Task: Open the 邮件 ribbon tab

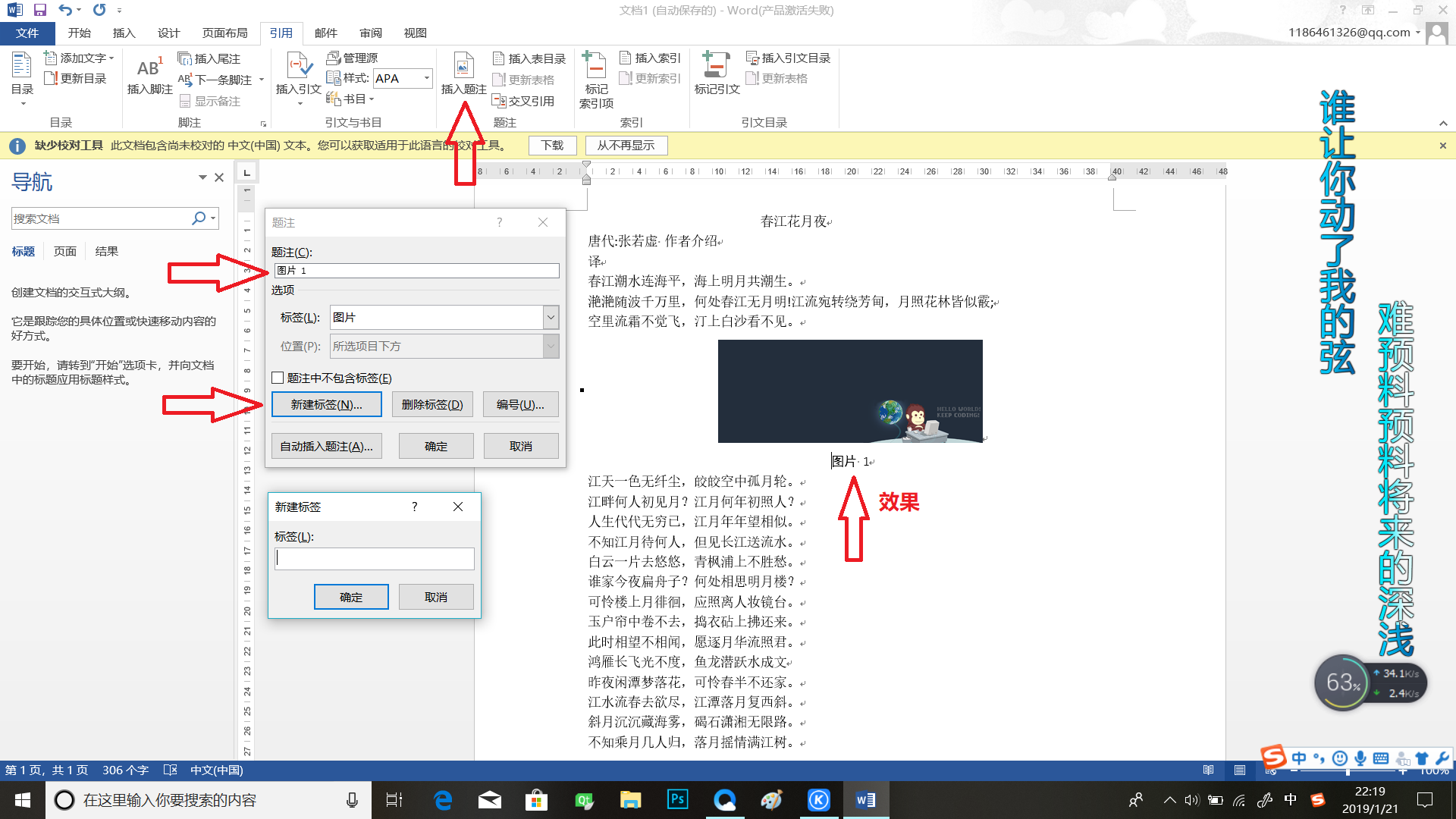Action: 325,33
